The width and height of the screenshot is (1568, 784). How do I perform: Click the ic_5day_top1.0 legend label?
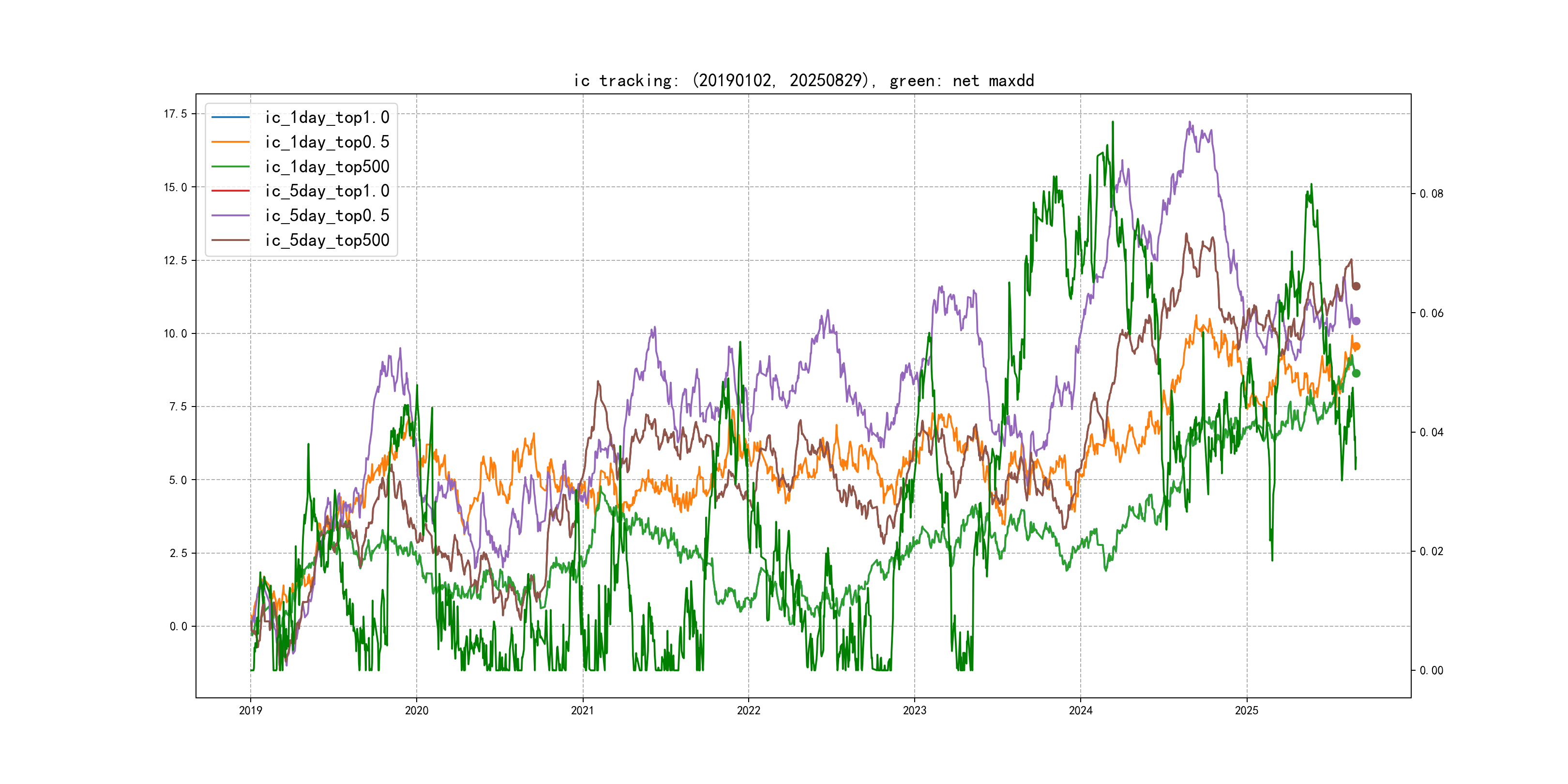click(327, 191)
